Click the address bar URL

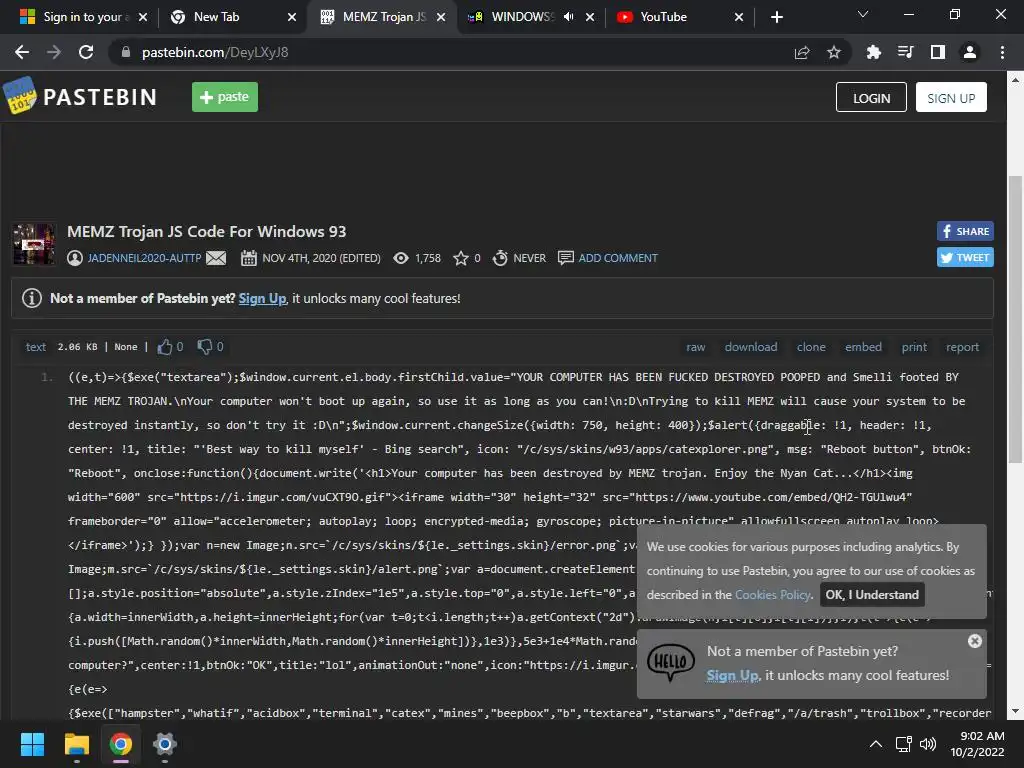[215, 52]
